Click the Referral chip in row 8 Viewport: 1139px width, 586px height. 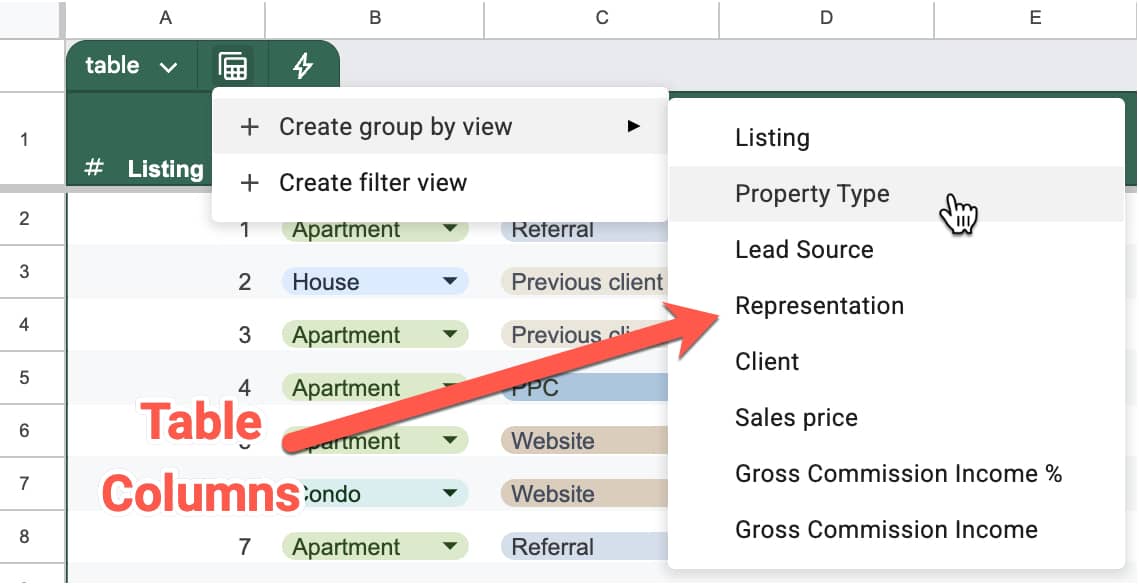point(553,547)
